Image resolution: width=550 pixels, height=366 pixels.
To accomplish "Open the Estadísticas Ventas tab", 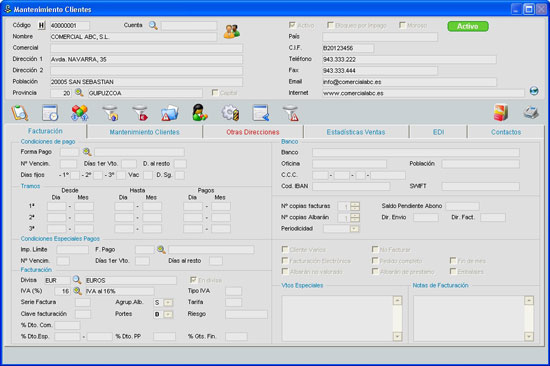I will point(356,132).
